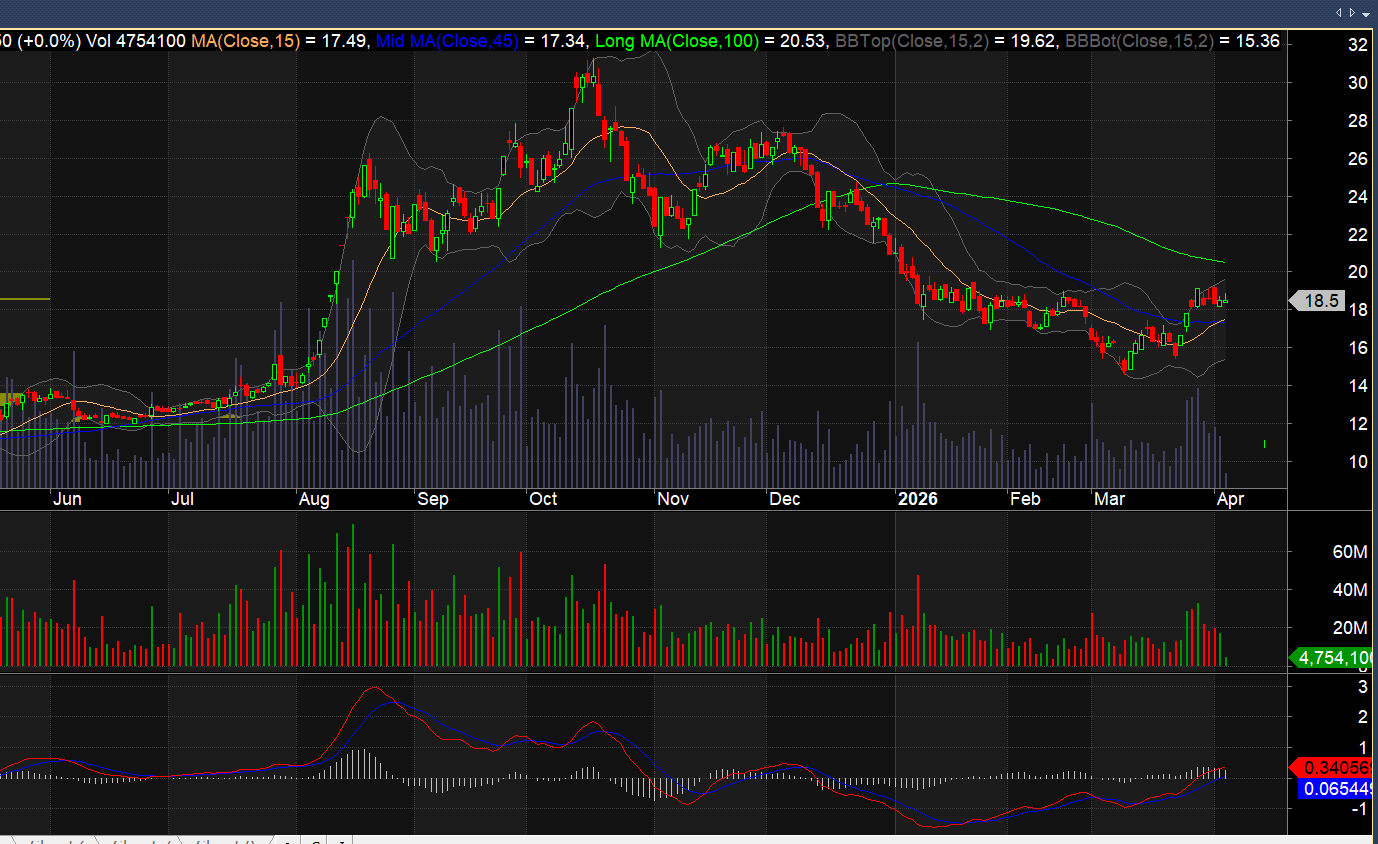Click the Aug month marker on time axis
This screenshot has height=844, width=1378.
(314, 499)
